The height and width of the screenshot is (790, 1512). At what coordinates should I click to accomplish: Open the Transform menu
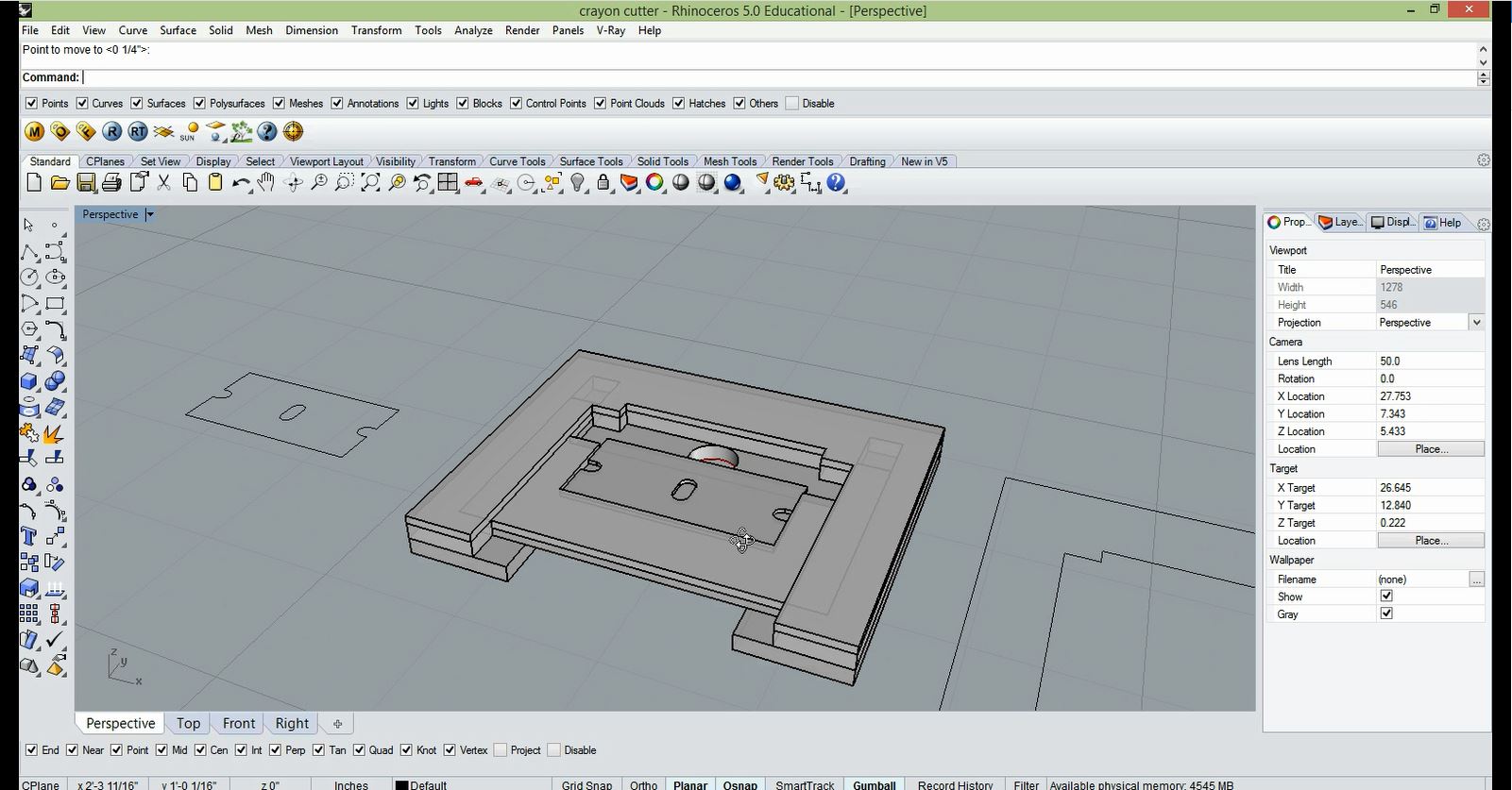click(x=376, y=30)
